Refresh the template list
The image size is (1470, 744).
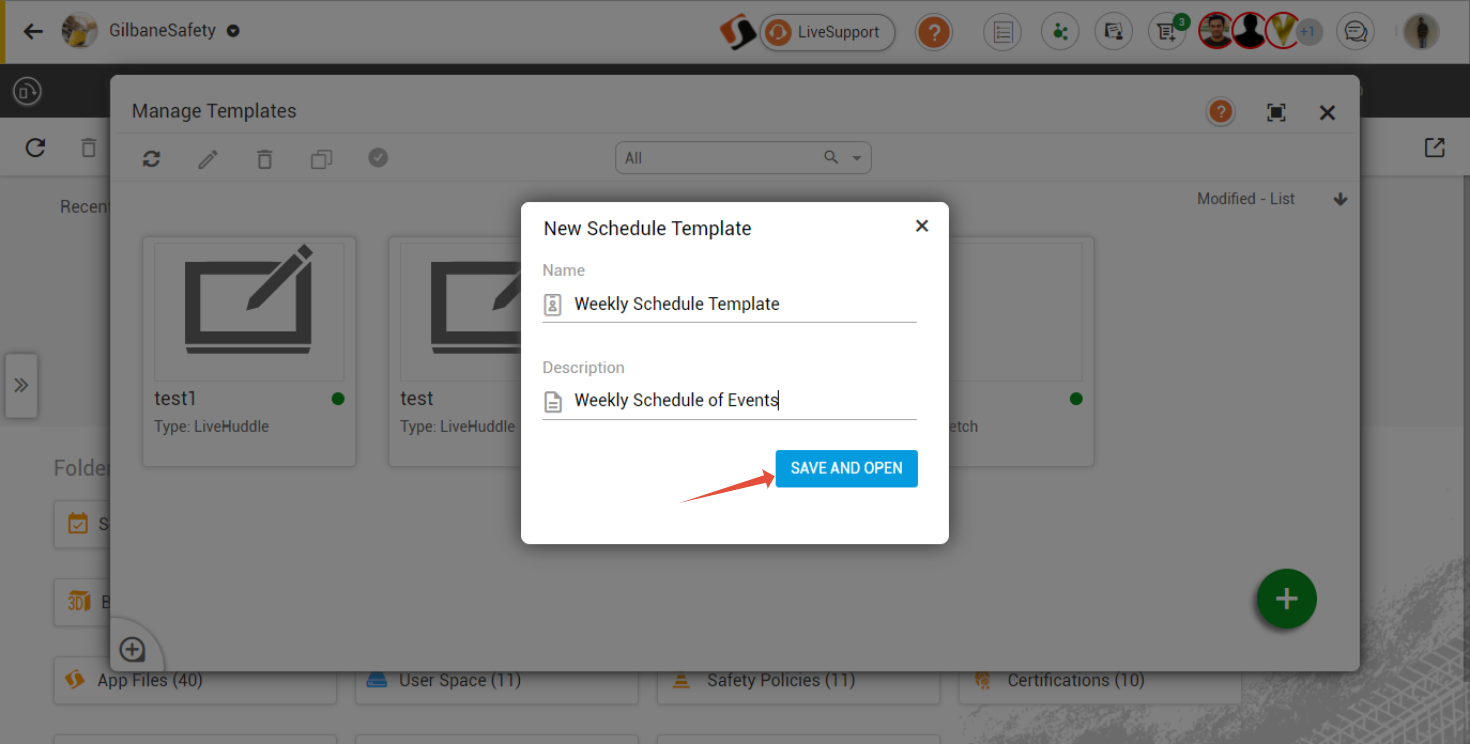[x=152, y=157]
